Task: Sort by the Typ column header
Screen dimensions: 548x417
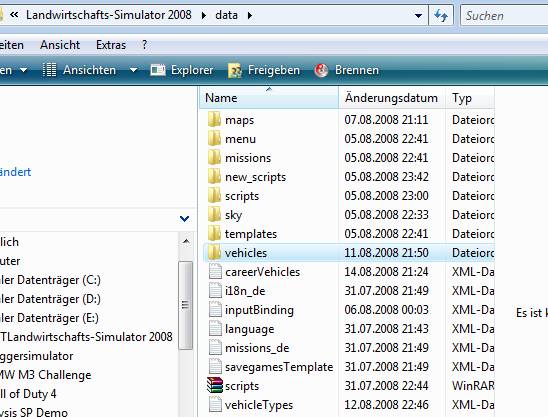Action: coord(470,98)
